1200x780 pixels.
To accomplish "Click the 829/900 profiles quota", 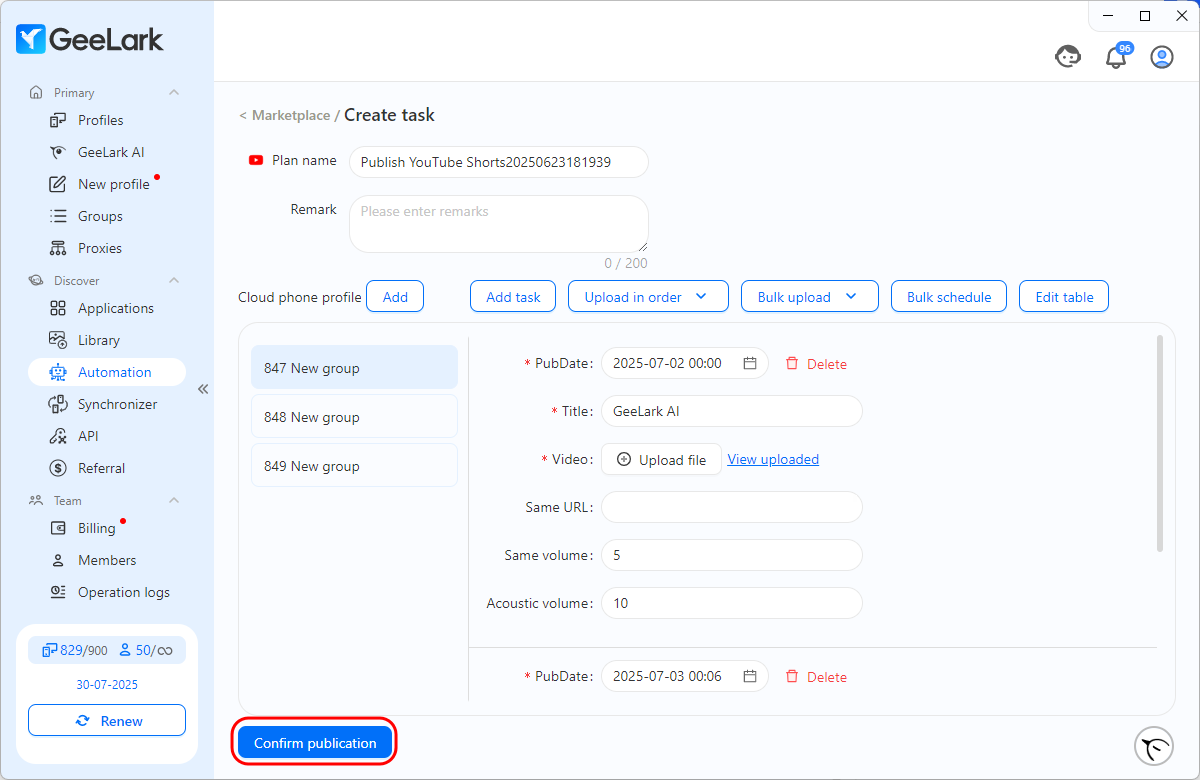I will (x=74, y=650).
